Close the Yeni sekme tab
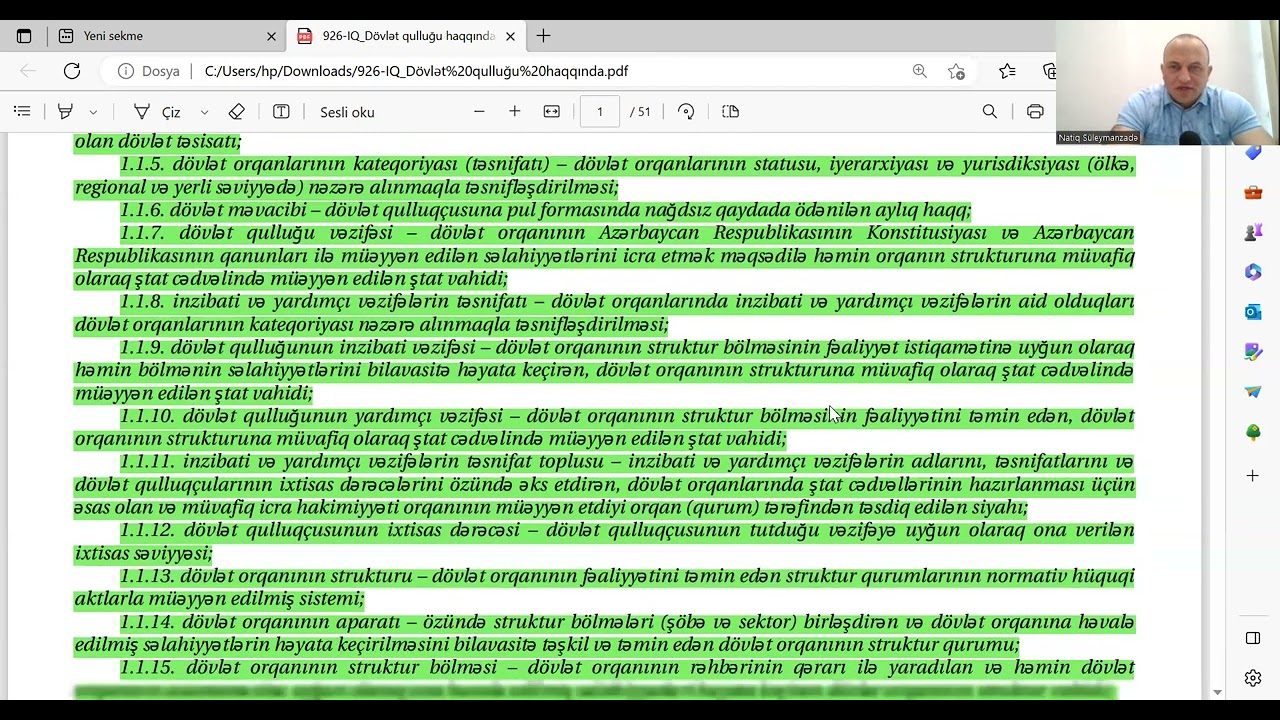The width and height of the screenshot is (1280, 720). 271,36
